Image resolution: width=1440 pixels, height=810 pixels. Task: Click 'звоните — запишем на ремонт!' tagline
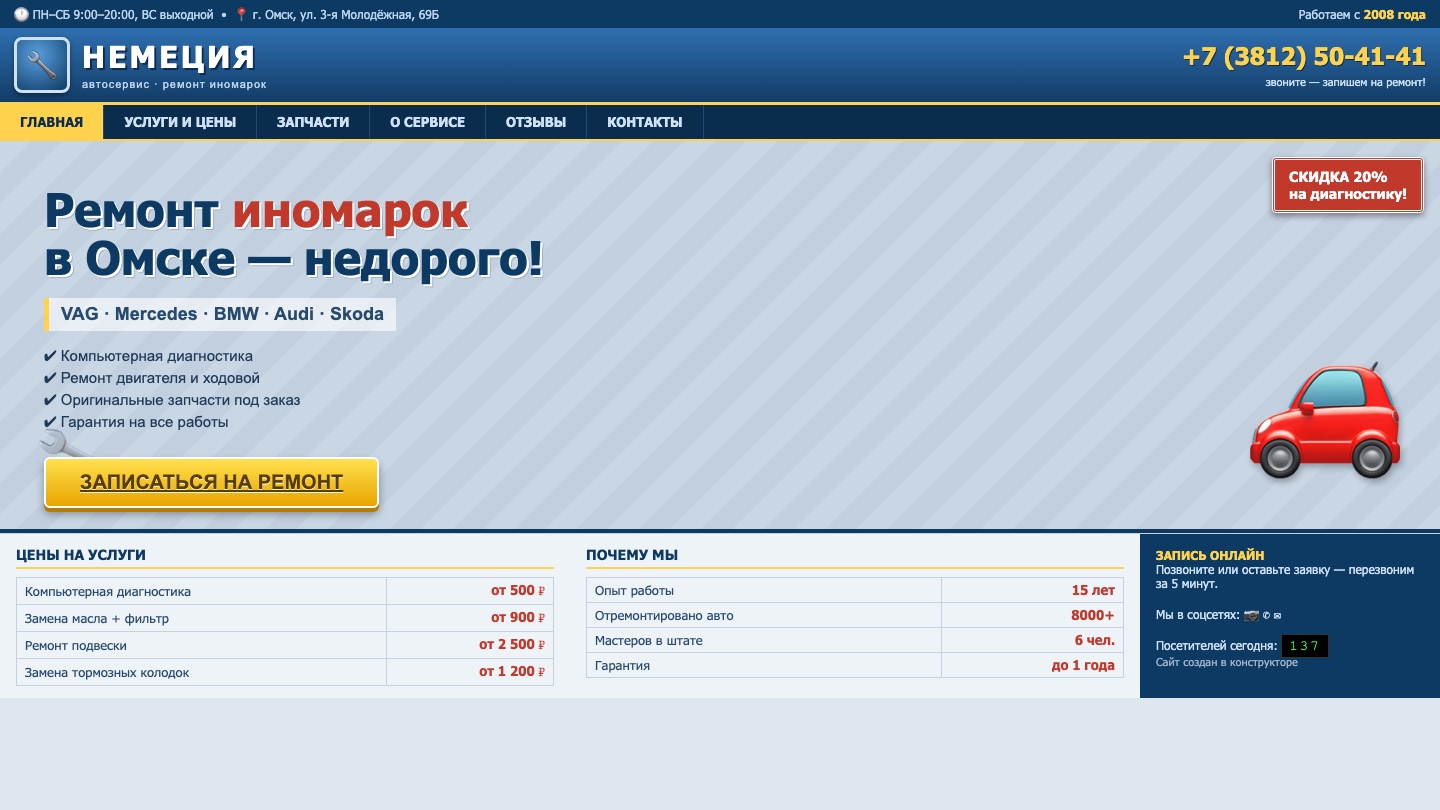1345,83
